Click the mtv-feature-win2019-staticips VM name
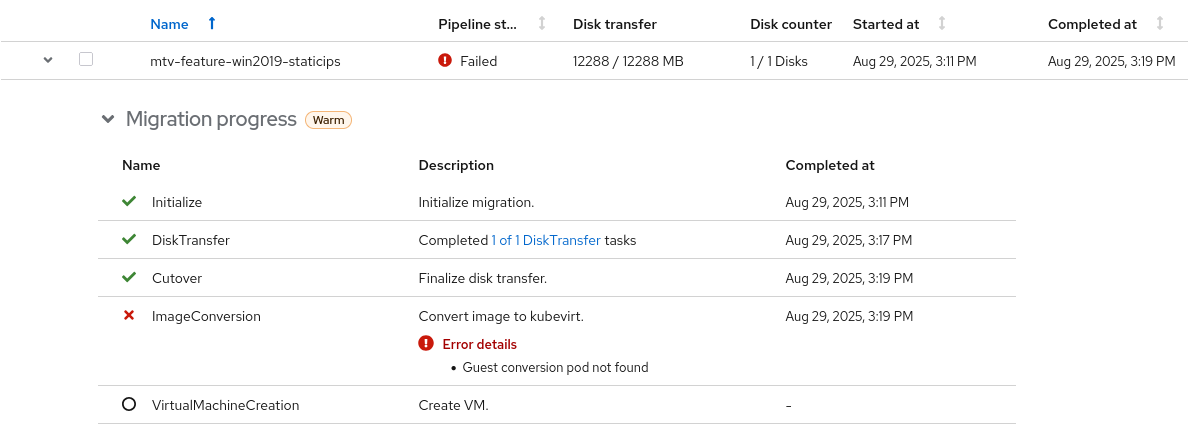Image resolution: width=1188 pixels, height=427 pixels. [245, 61]
